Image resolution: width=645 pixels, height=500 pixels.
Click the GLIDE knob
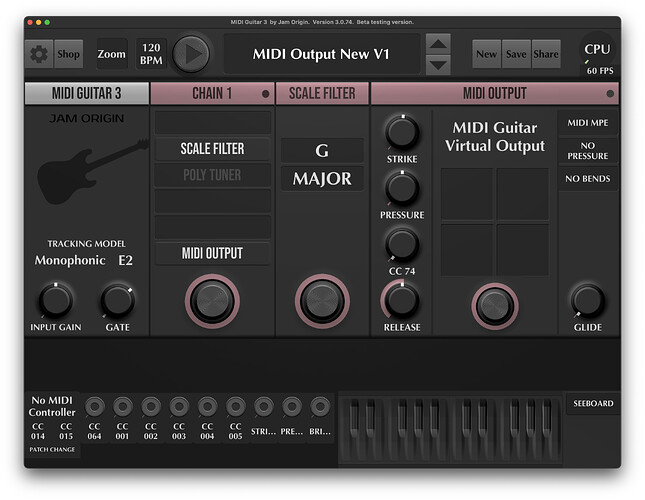click(588, 301)
